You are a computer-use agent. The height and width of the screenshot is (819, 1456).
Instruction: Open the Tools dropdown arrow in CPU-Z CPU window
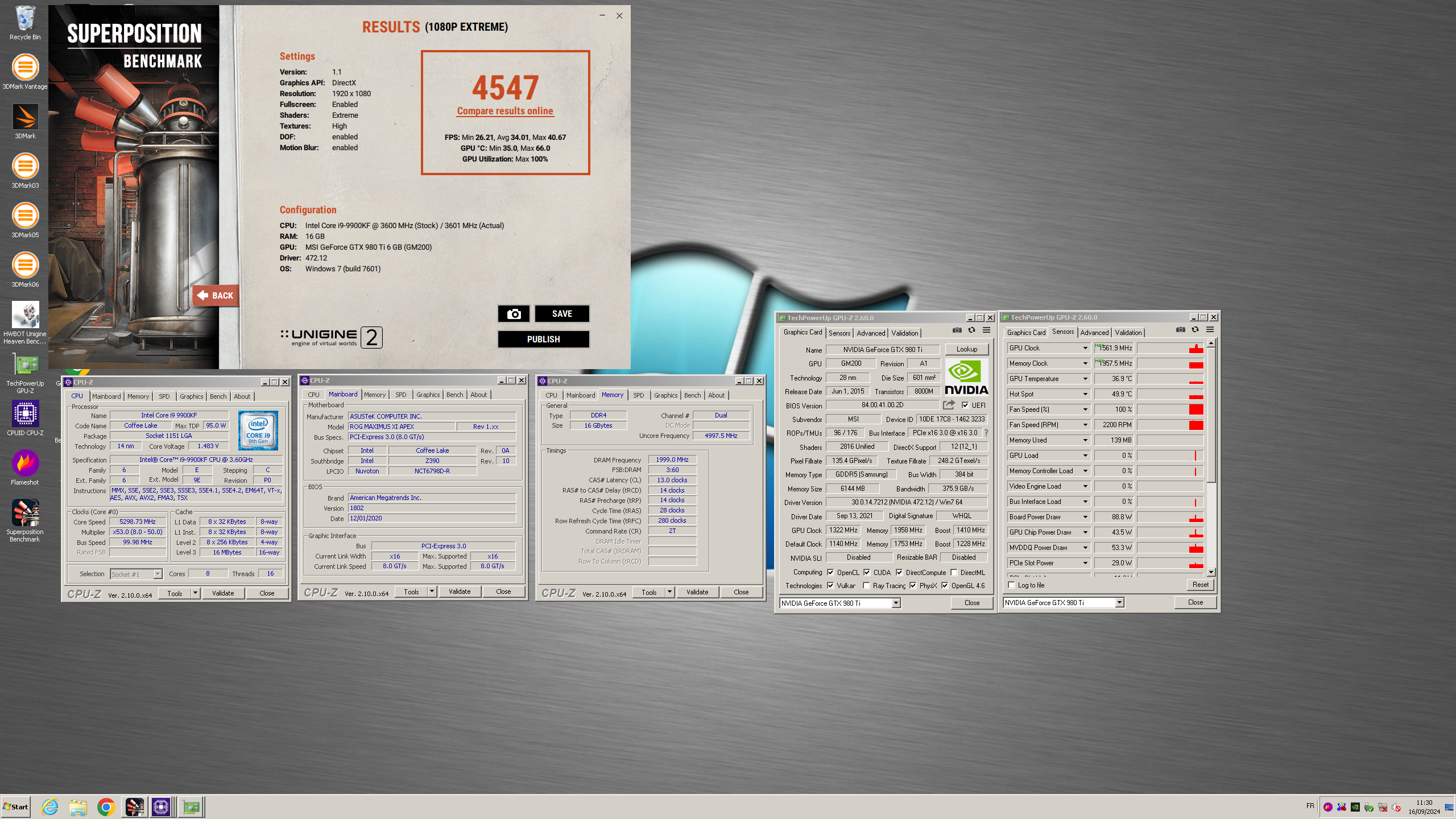[x=195, y=593]
